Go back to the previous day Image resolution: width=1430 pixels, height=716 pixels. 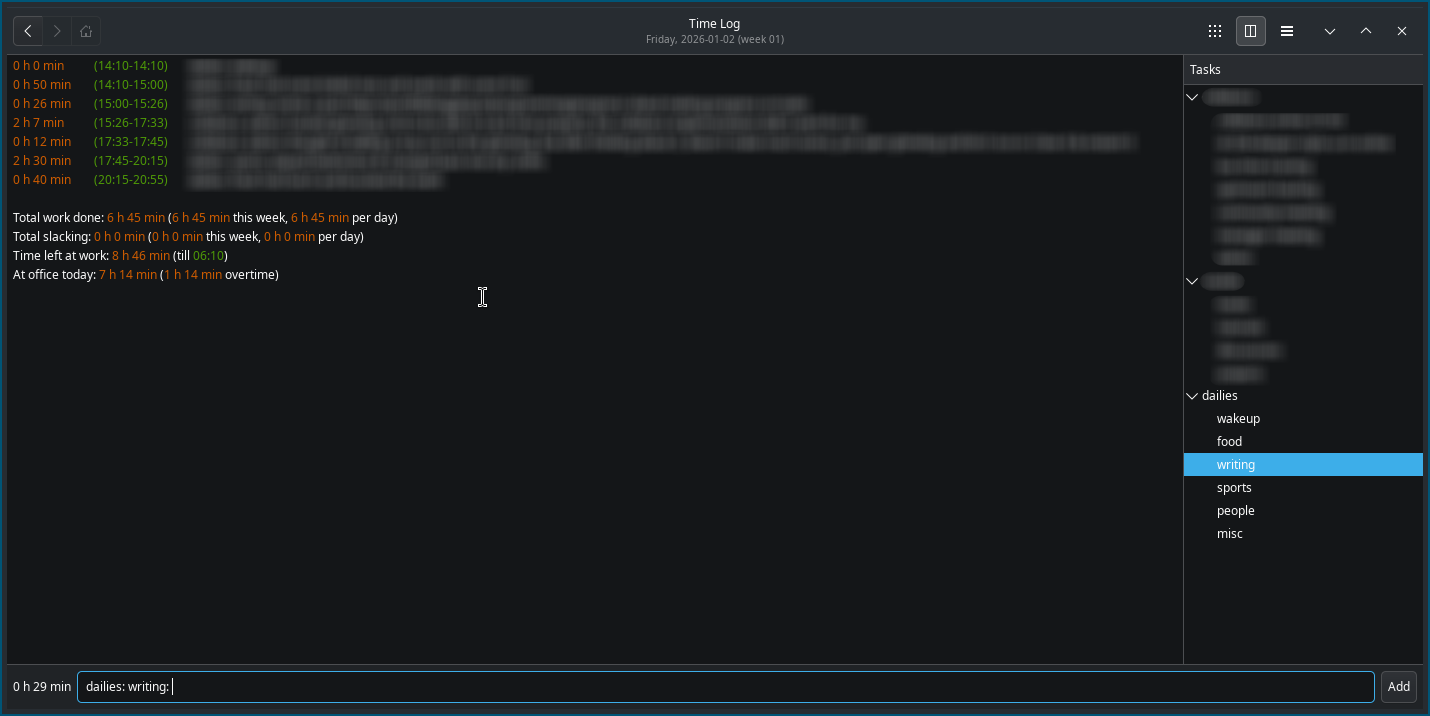click(x=28, y=31)
